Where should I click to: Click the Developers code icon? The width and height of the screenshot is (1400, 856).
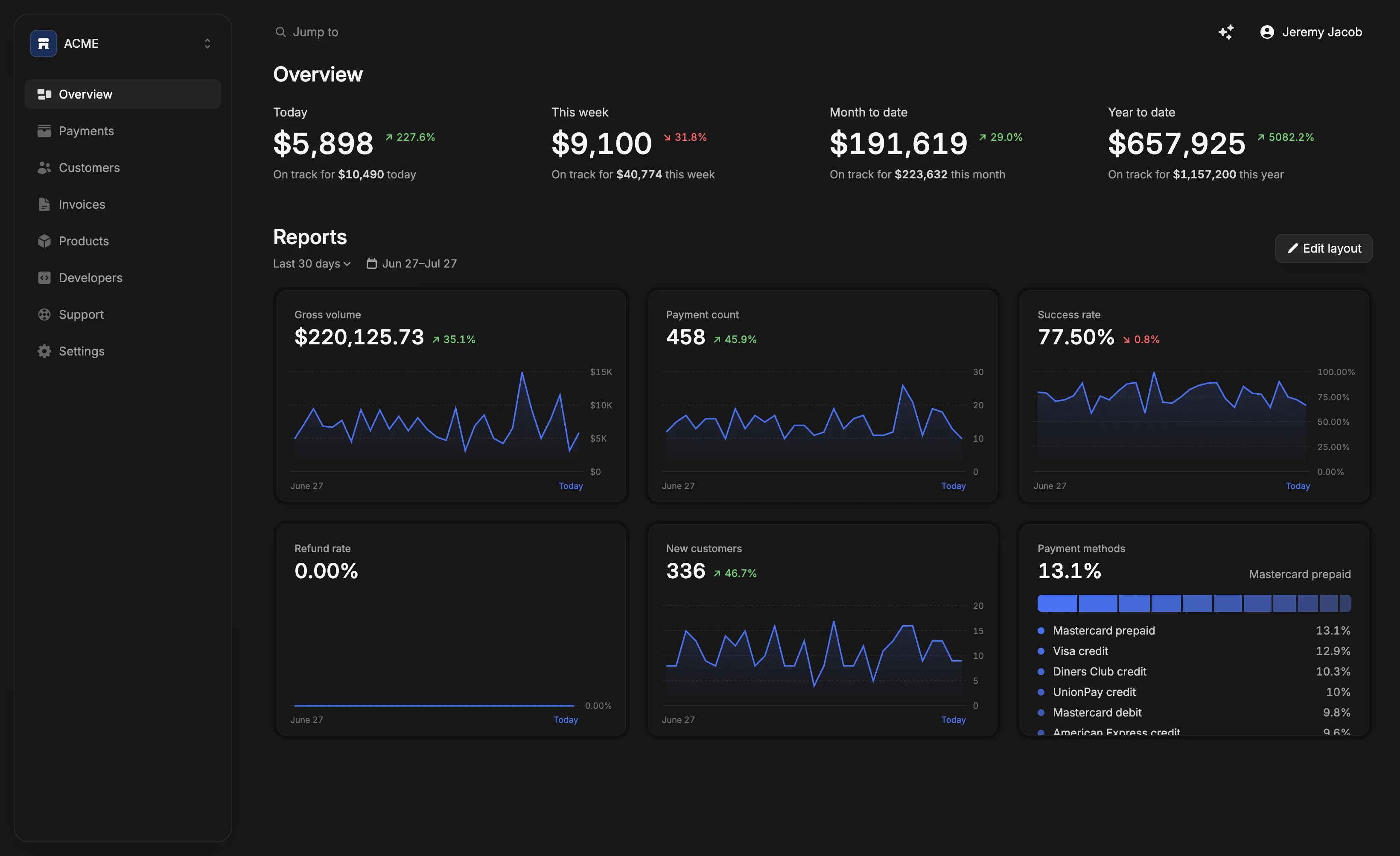coord(44,278)
